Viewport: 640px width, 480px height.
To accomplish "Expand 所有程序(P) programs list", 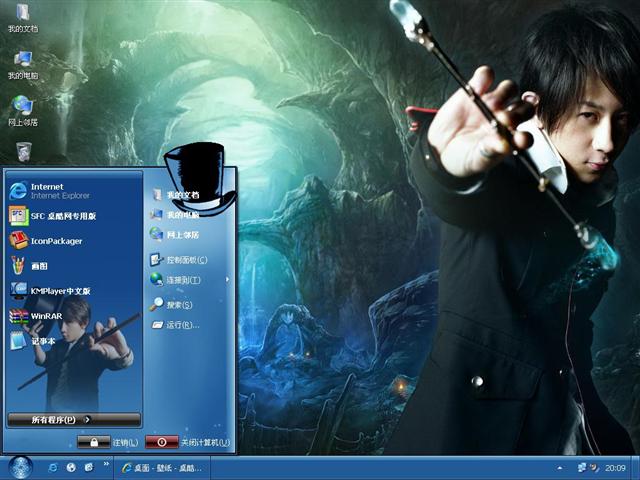I will pos(74,420).
